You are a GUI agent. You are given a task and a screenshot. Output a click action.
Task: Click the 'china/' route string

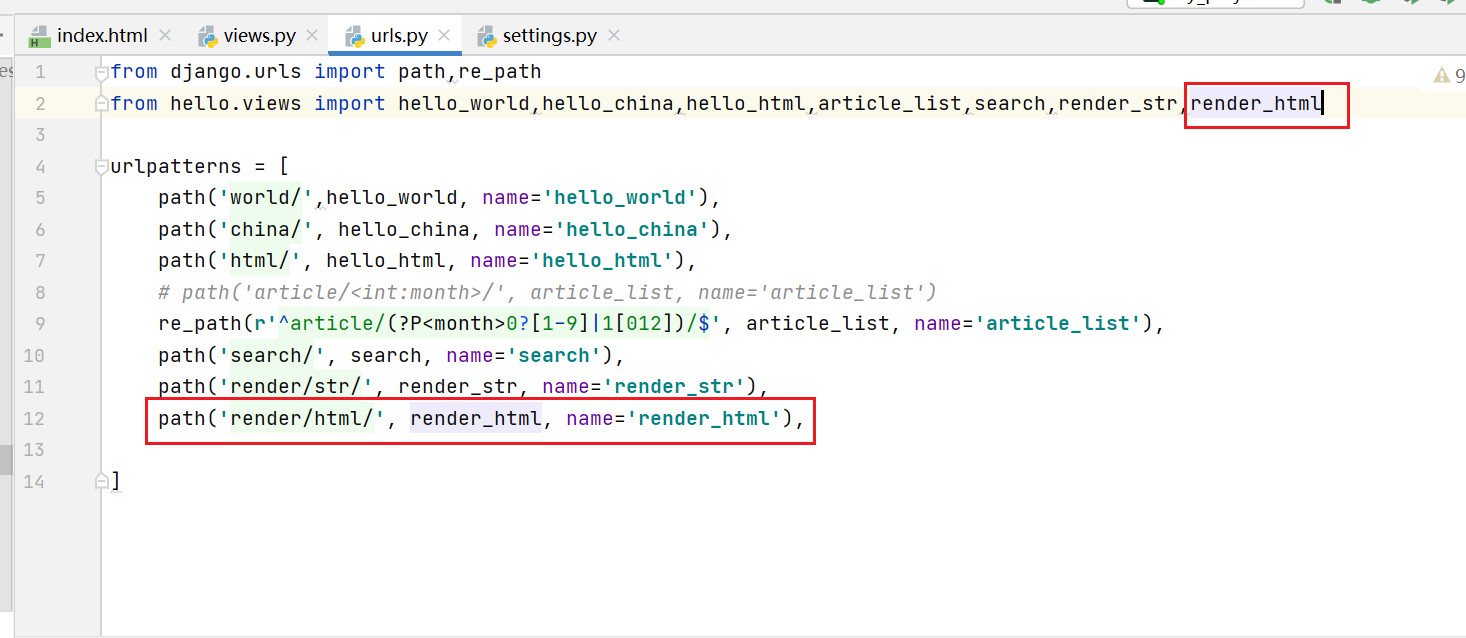coord(266,229)
